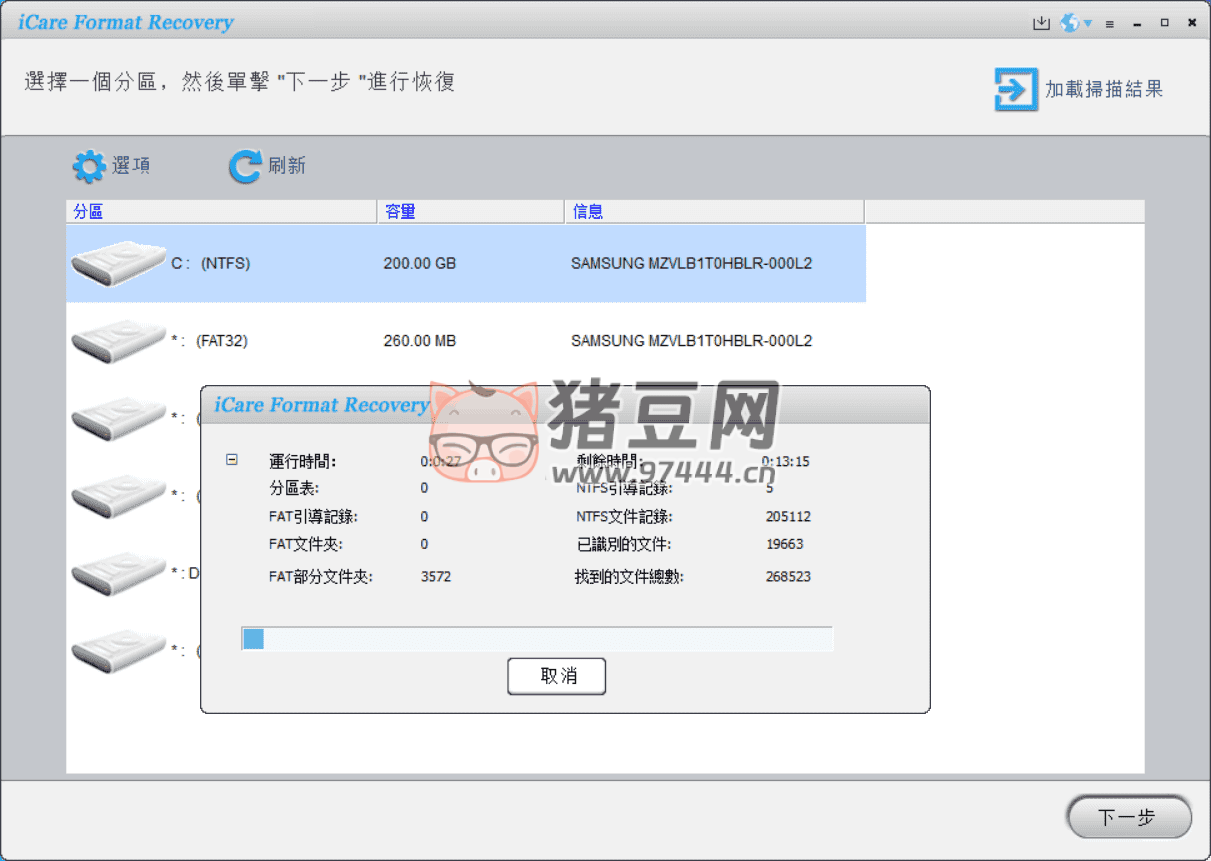The image size is (1211, 861).
Task: Click the scan progress bar
Action: pos(537,639)
